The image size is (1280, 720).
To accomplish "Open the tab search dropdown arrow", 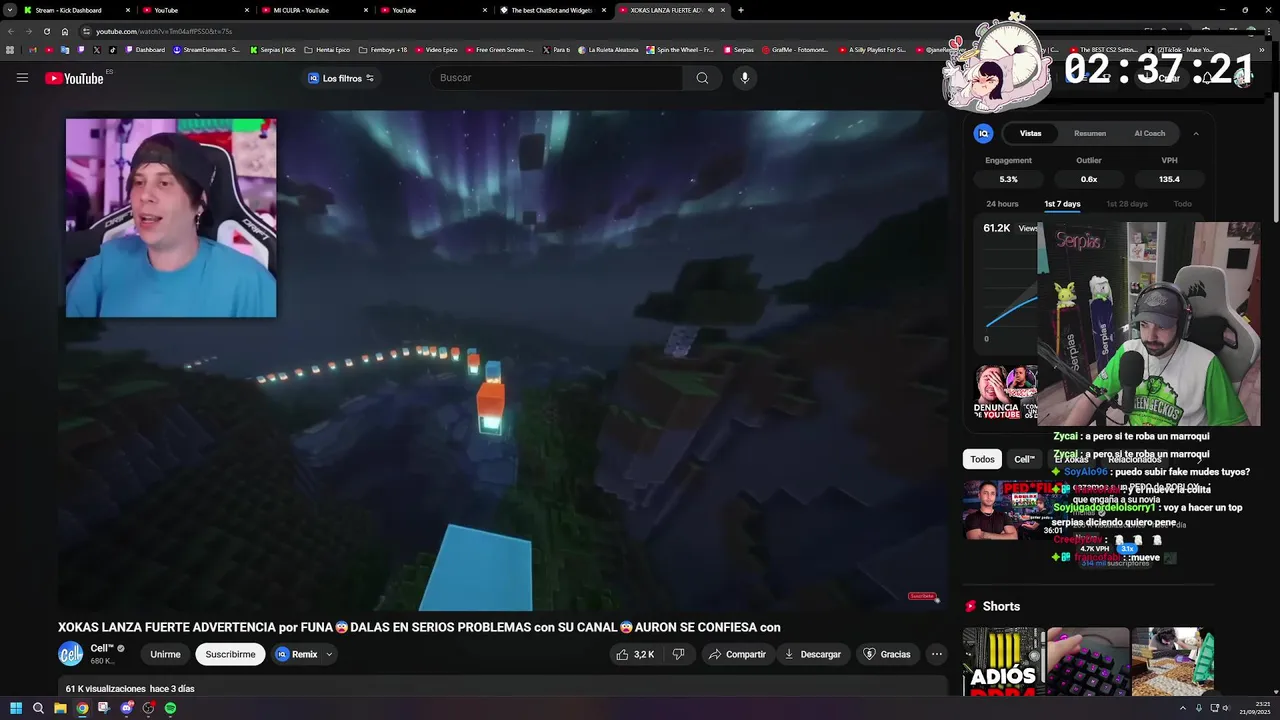I will (9, 10).
